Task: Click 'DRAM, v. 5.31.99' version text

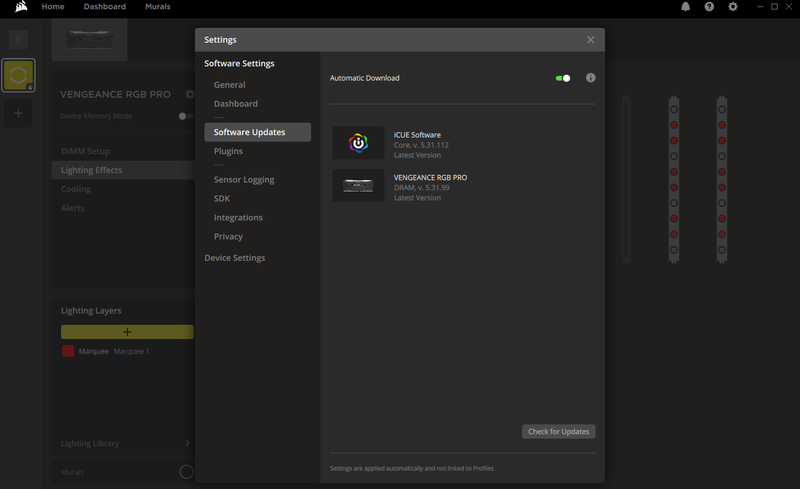Action: click(x=421, y=188)
